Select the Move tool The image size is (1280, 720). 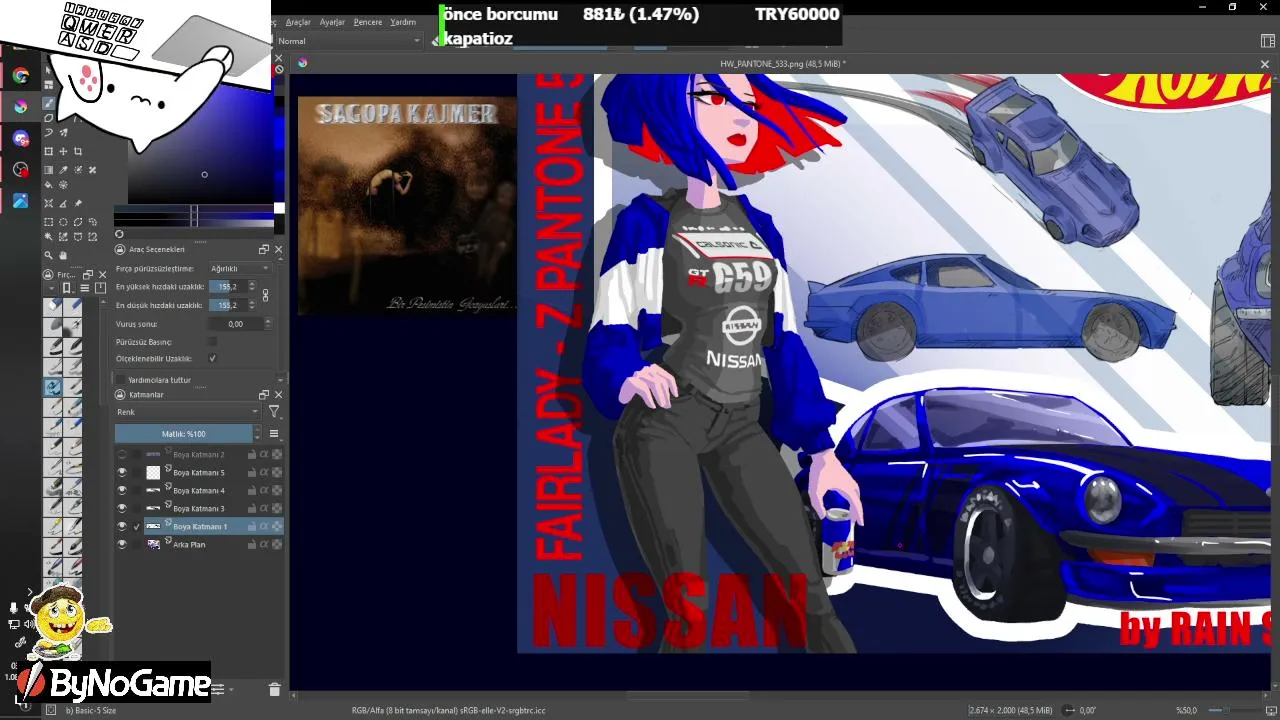(63, 151)
